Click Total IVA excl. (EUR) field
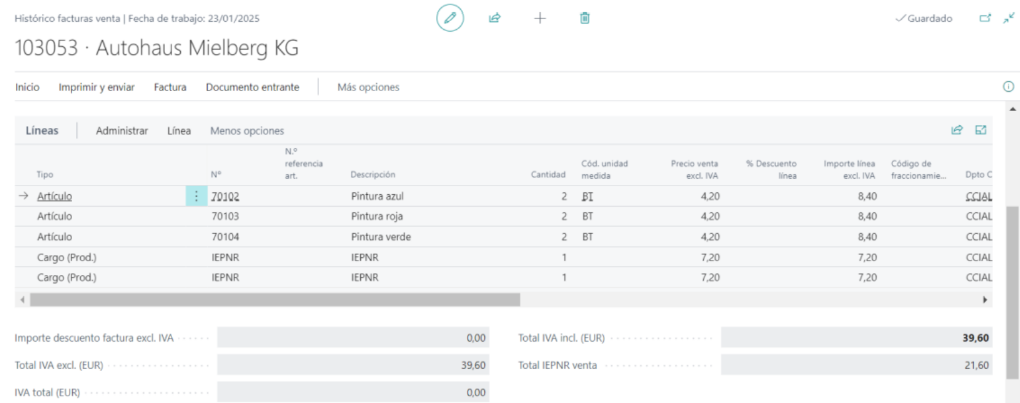Screen dimensions: 1020x403 (x=353, y=365)
